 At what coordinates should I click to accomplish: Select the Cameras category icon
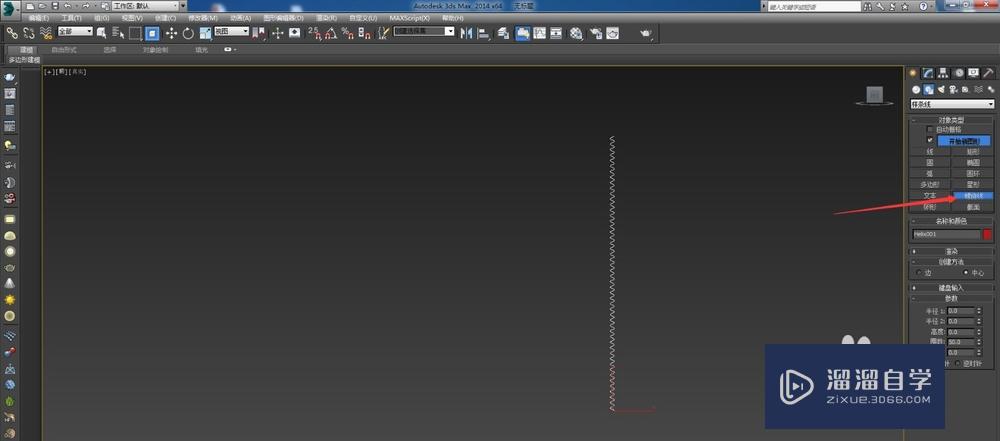coord(953,89)
